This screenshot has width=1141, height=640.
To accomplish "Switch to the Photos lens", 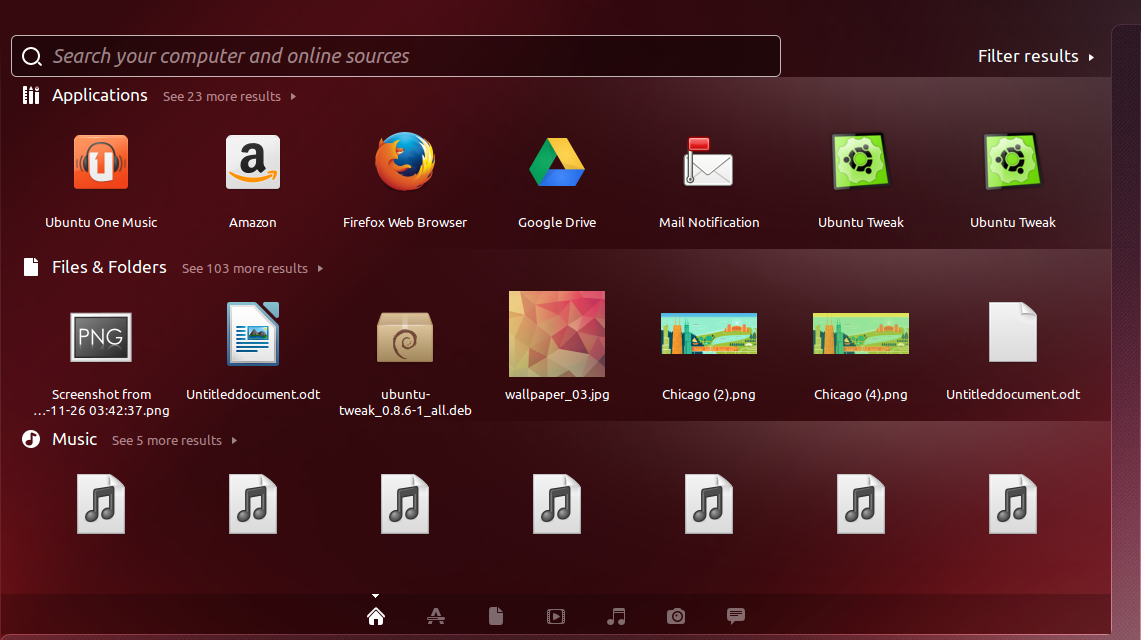I will pyautogui.click(x=676, y=616).
